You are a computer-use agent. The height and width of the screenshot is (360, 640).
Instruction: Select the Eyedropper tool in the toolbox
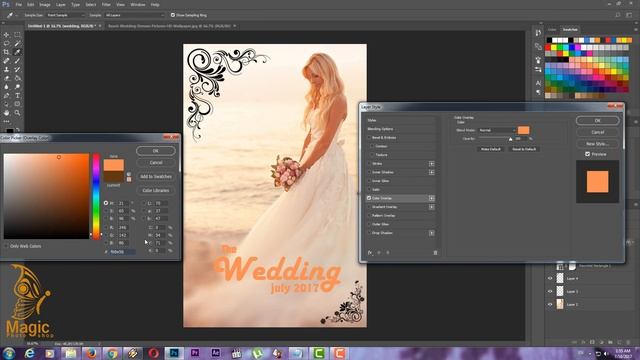click(x=17, y=52)
